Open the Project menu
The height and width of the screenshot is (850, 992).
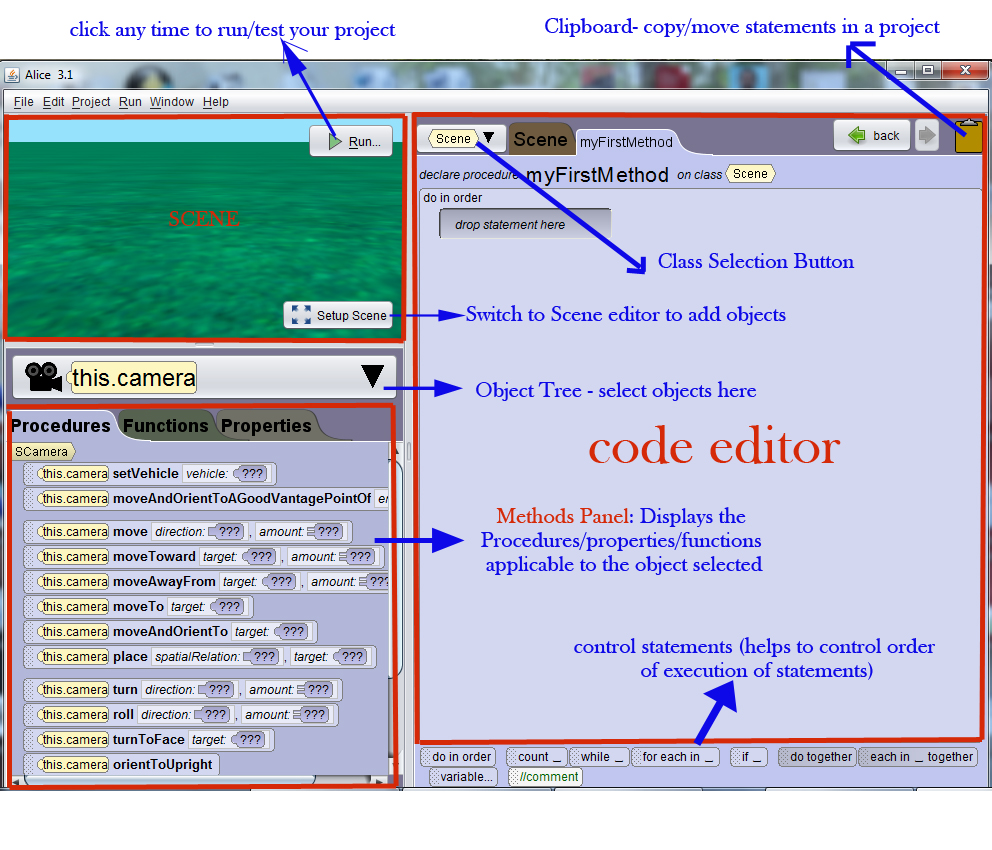pyautogui.click(x=91, y=101)
